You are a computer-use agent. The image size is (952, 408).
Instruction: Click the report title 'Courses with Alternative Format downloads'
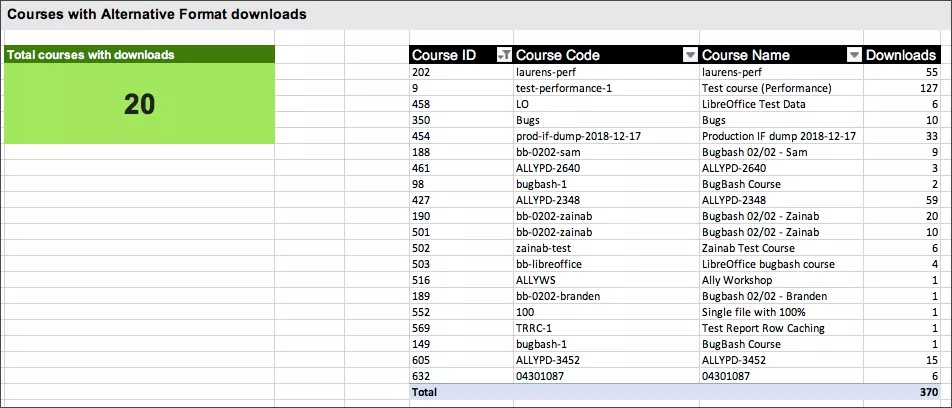[158, 15]
